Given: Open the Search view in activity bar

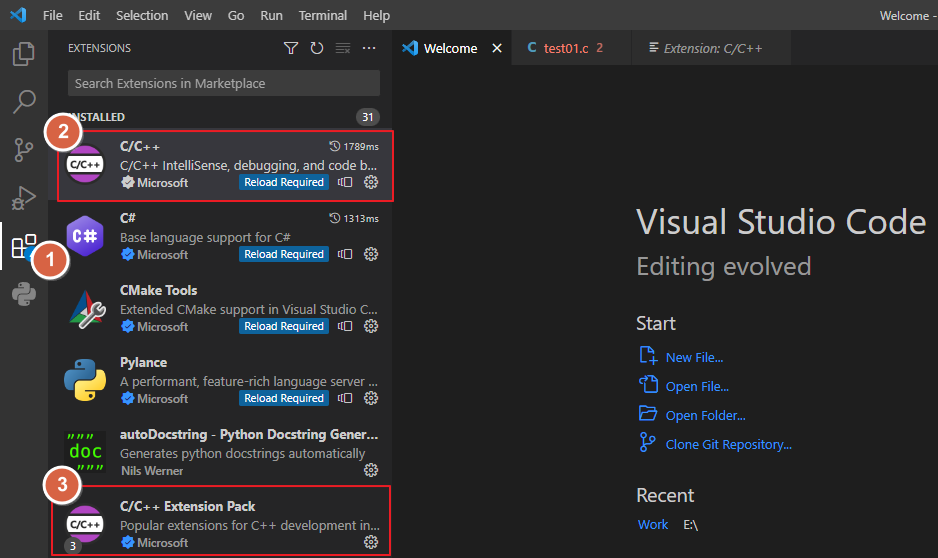Looking at the screenshot, I should 23,102.
